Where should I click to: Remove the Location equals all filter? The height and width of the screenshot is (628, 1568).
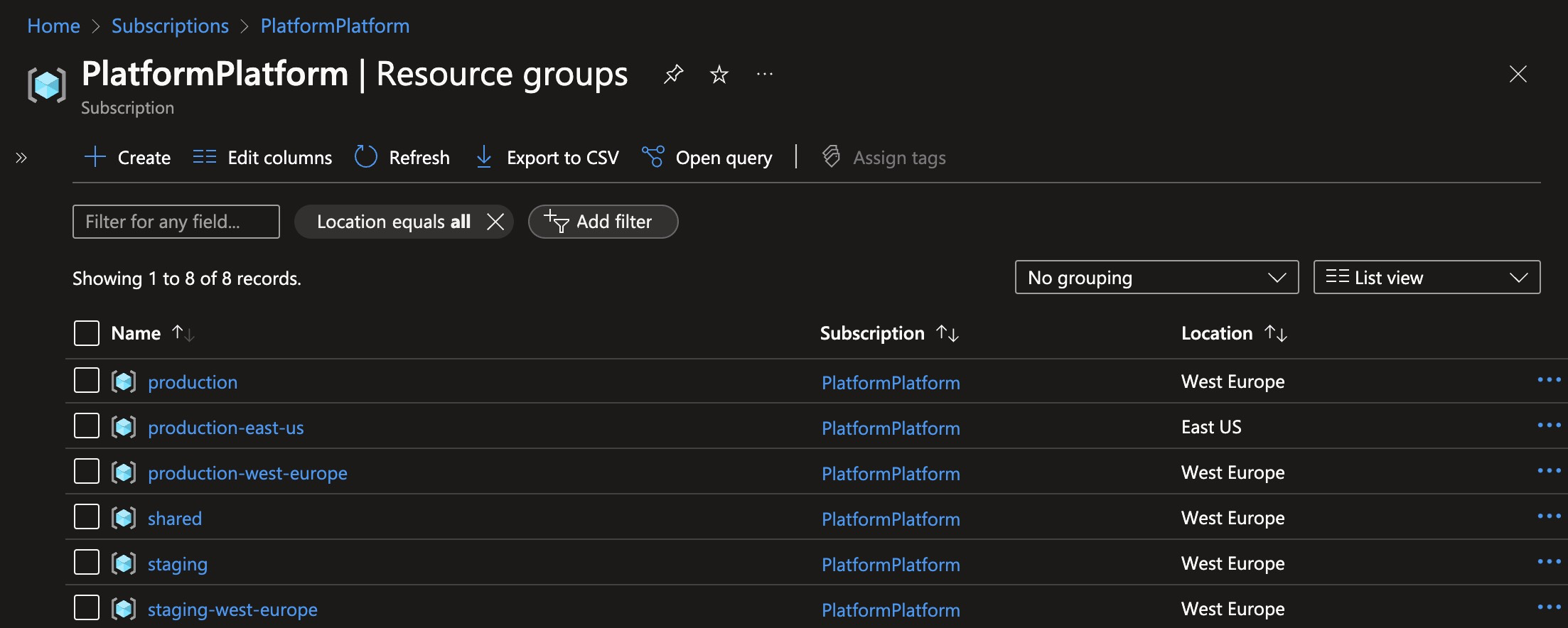[495, 222]
